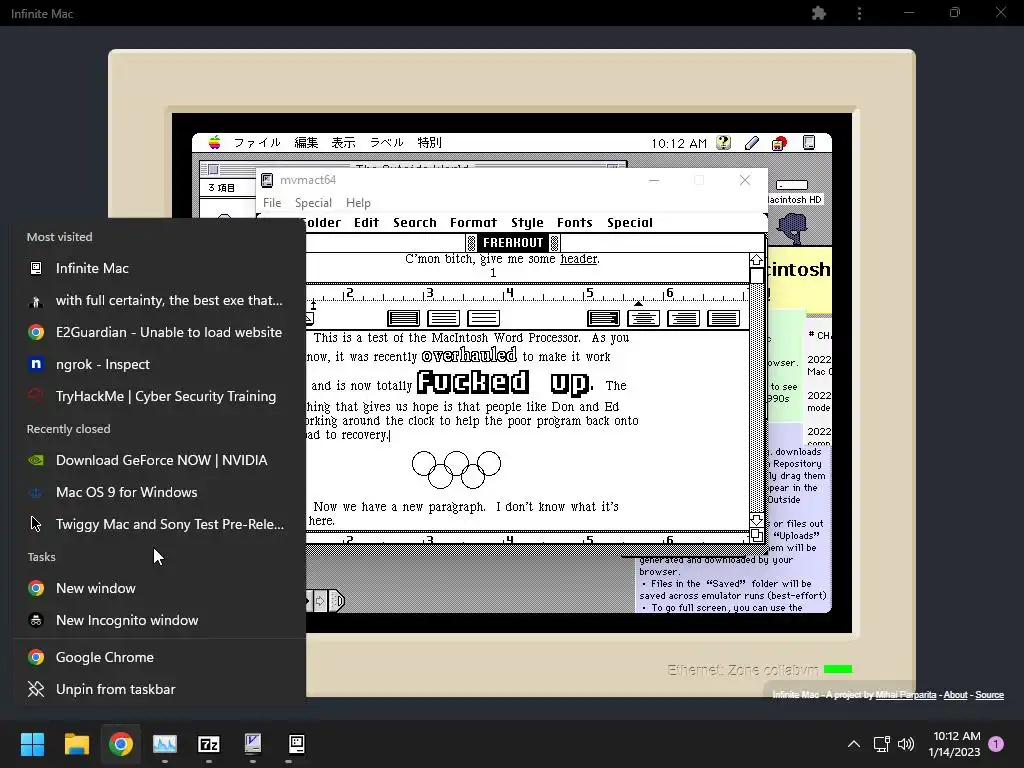1024x768 pixels.
Task: Open the ラベル menu in the Mac menu bar
Action: (x=387, y=142)
